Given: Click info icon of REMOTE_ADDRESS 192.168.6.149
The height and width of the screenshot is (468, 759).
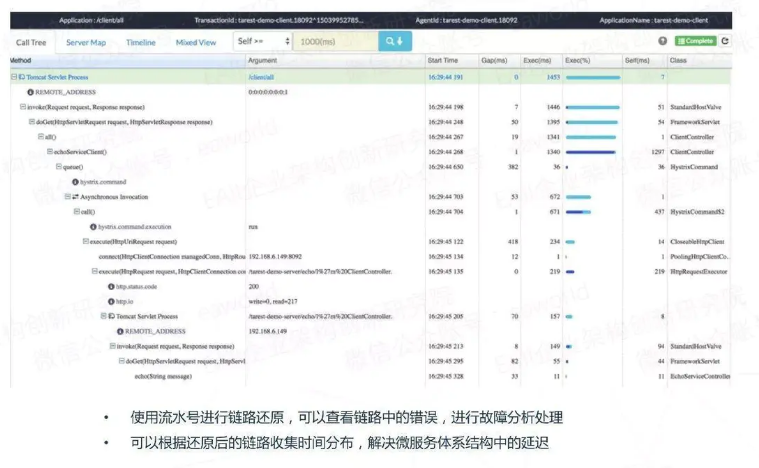Looking at the screenshot, I should (x=120, y=332).
